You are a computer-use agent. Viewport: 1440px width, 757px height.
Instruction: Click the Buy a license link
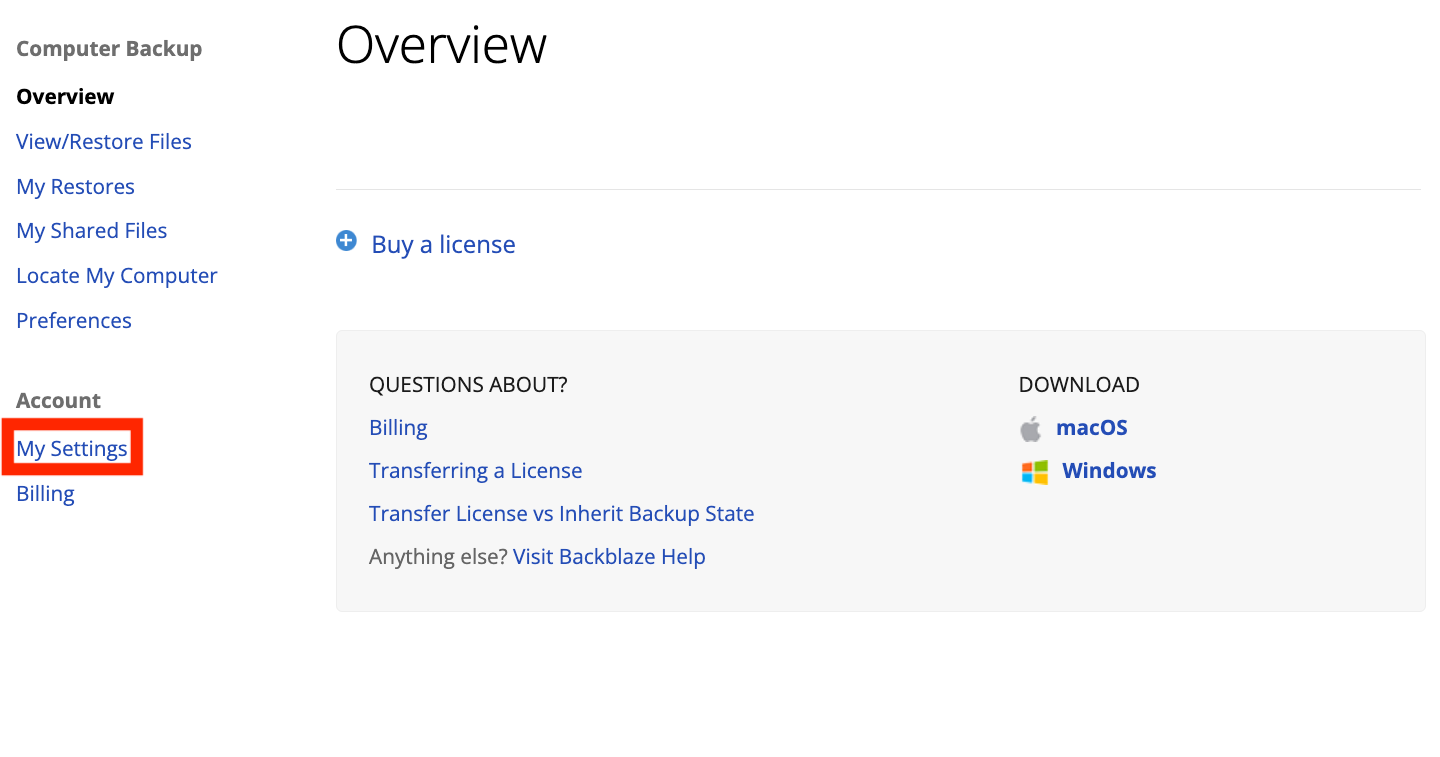coord(443,245)
